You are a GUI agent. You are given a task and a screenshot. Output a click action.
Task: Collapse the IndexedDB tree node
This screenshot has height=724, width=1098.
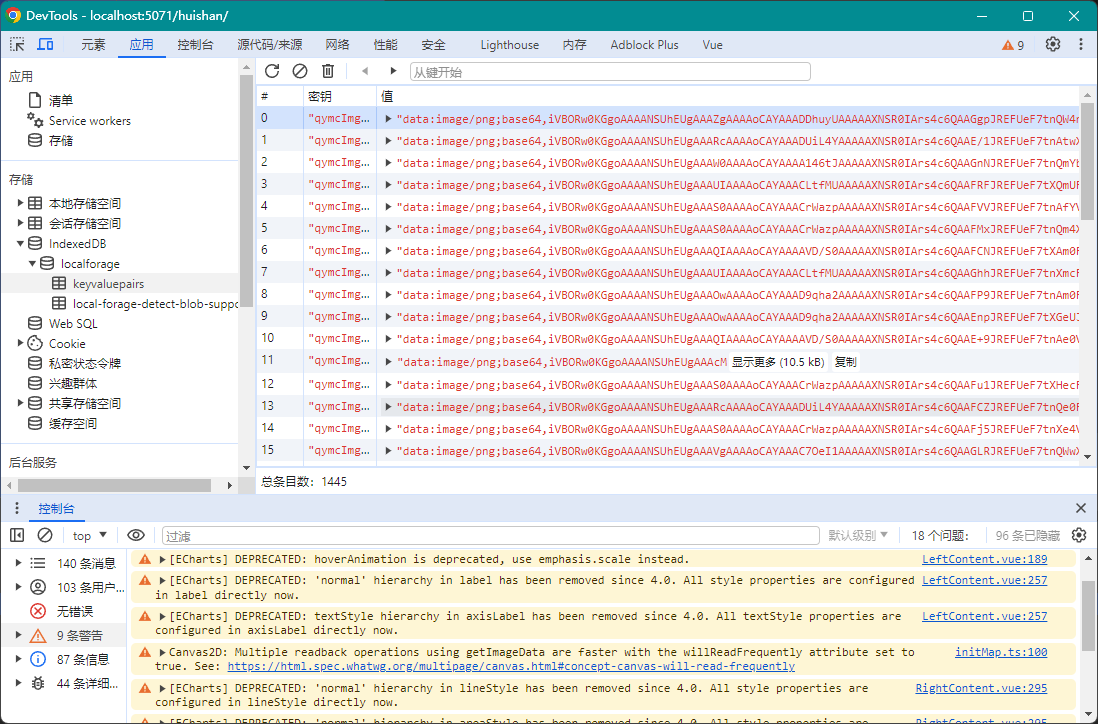pyautogui.click(x=20, y=244)
